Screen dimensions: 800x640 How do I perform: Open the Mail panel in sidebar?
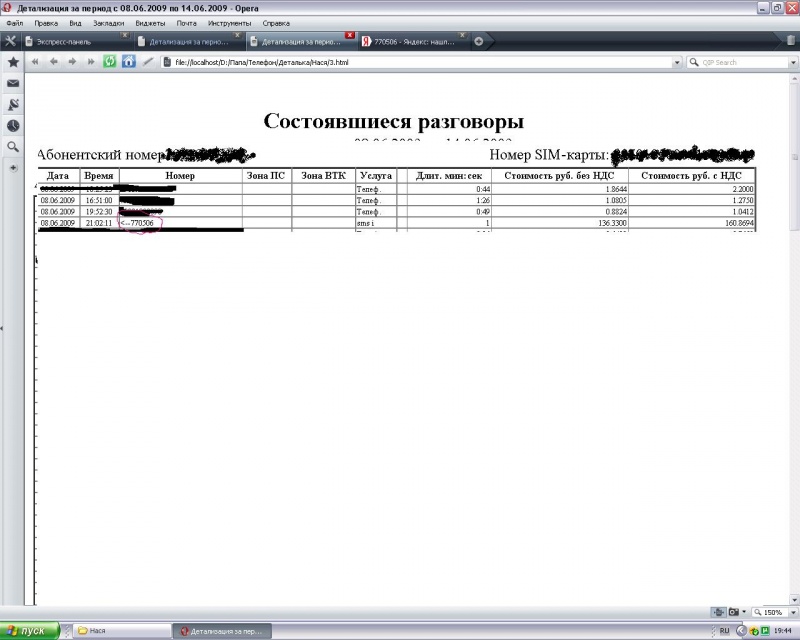(x=13, y=84)
